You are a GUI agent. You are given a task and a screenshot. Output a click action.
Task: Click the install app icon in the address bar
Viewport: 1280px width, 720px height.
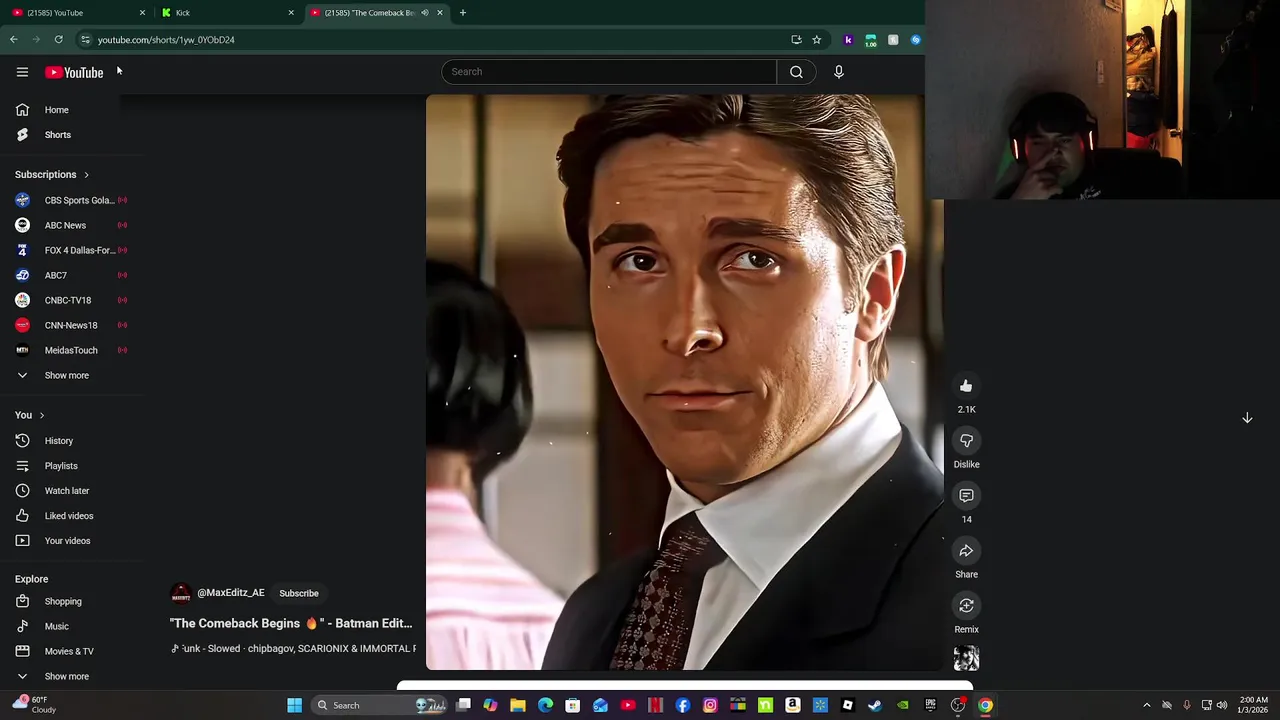(796, 40)
